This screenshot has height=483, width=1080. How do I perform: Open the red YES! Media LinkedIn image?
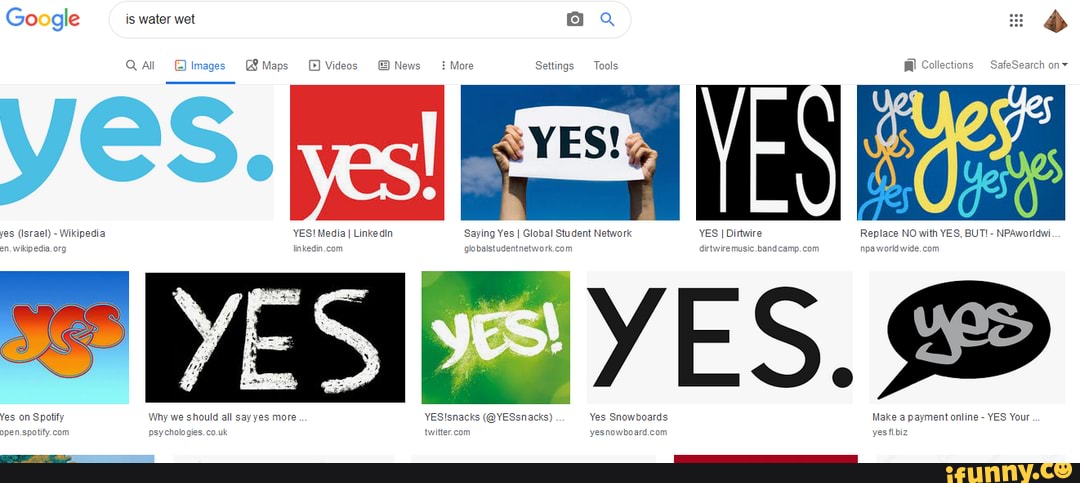tap(367, 152)
